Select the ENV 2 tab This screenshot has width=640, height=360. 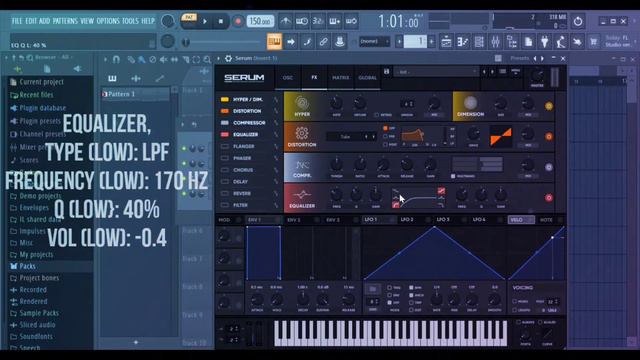coord(293,220)
